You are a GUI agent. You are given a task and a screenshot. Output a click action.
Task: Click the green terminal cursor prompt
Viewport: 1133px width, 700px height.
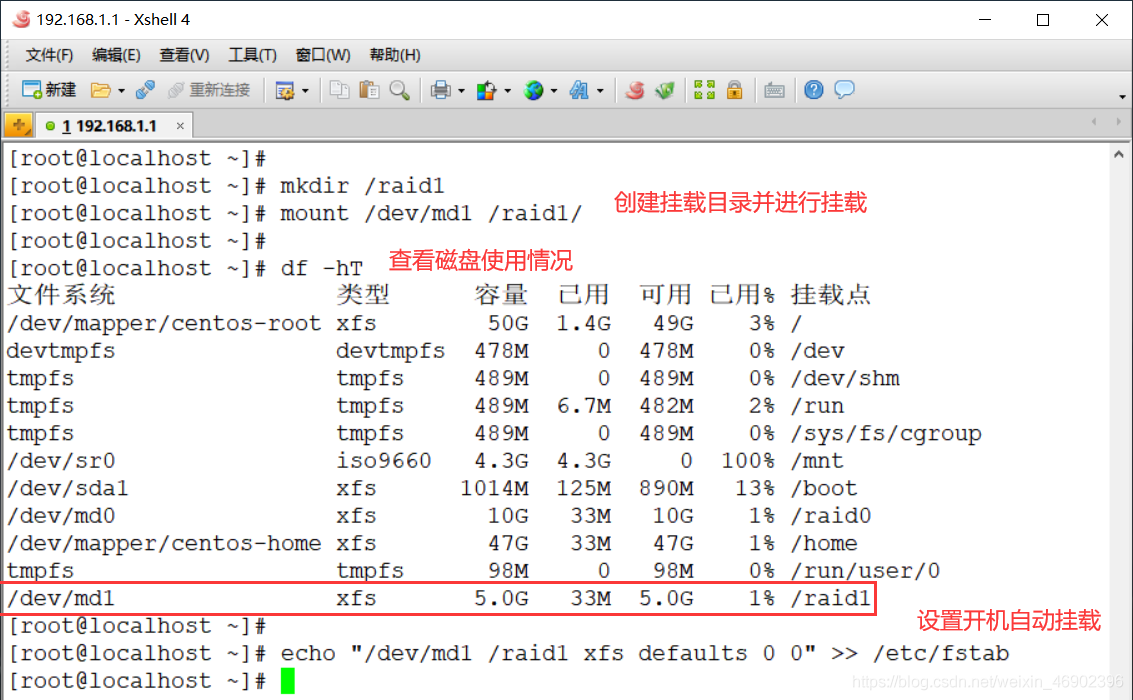pos(288,680)
